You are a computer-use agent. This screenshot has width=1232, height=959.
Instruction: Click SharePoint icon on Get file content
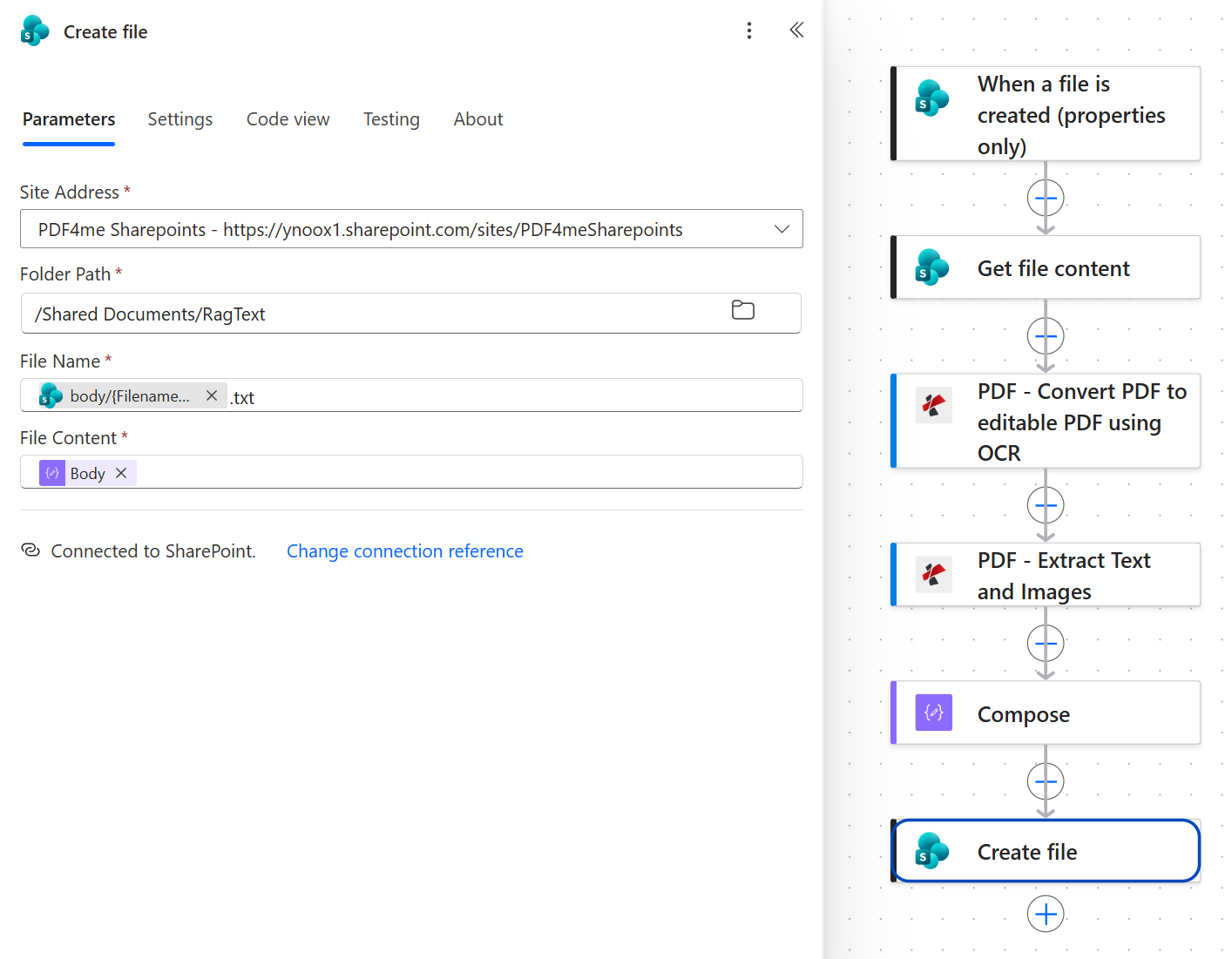[932, 267]
